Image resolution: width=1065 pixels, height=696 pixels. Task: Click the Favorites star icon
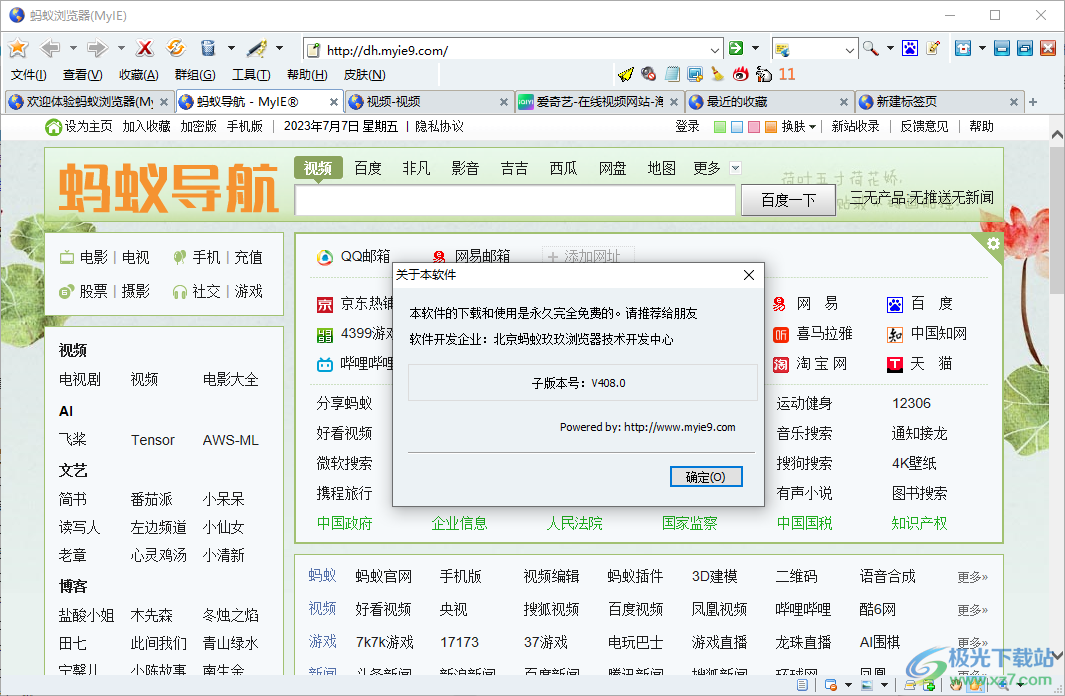click(x=18, y=47)
